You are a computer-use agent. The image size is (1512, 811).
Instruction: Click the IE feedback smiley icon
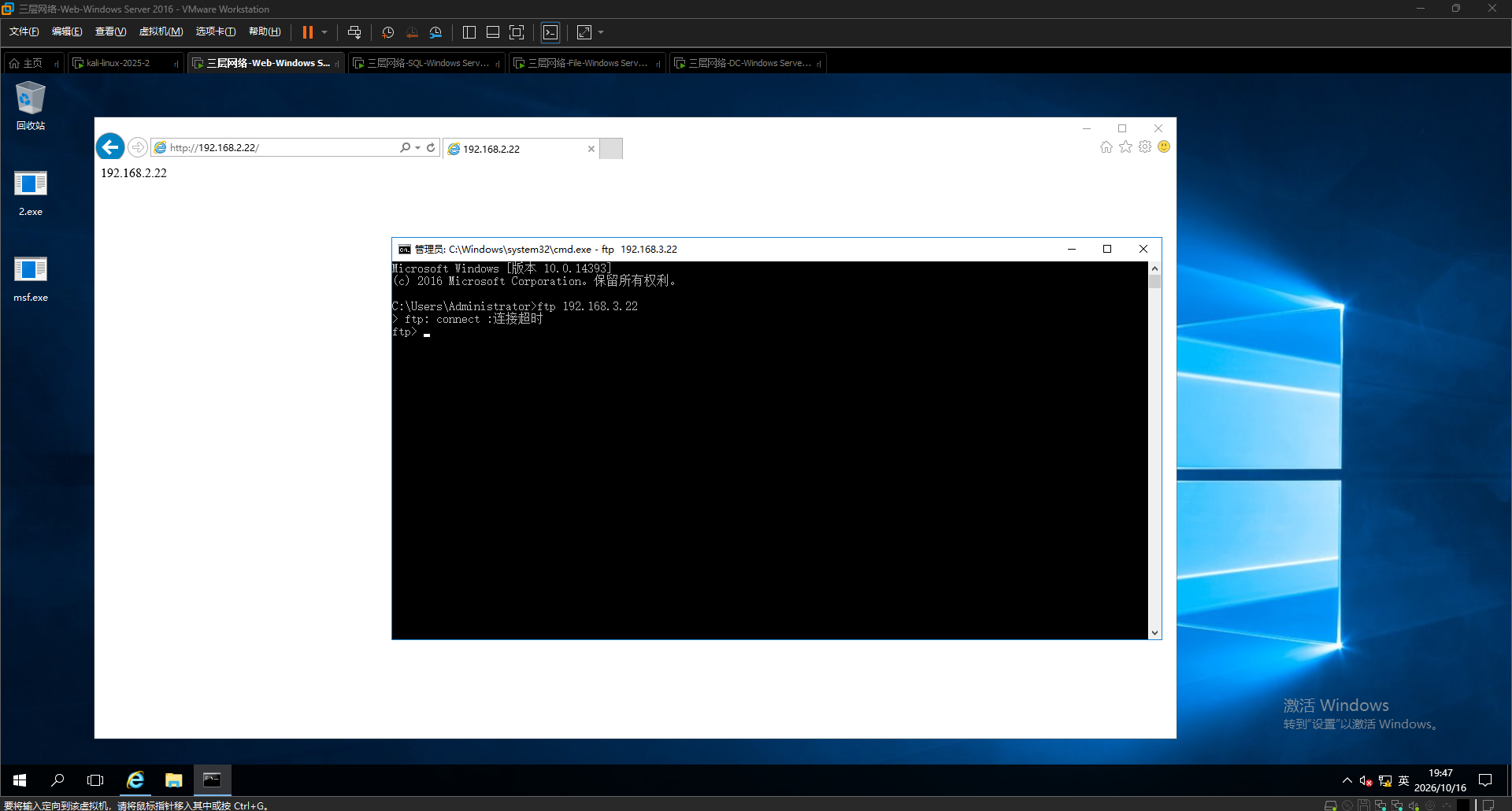tap(1164, 146)
